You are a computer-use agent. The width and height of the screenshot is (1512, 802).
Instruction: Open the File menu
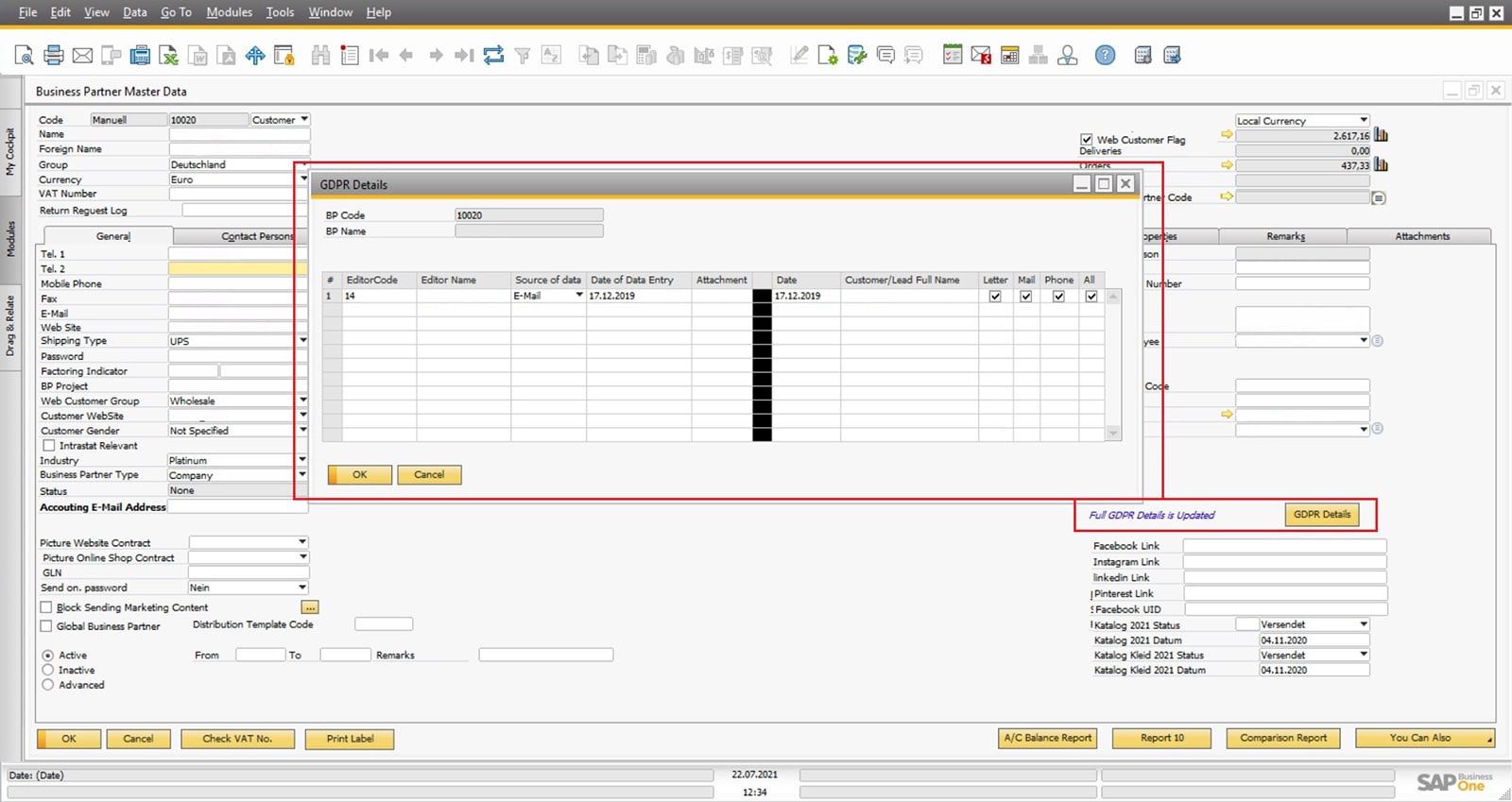27,12
